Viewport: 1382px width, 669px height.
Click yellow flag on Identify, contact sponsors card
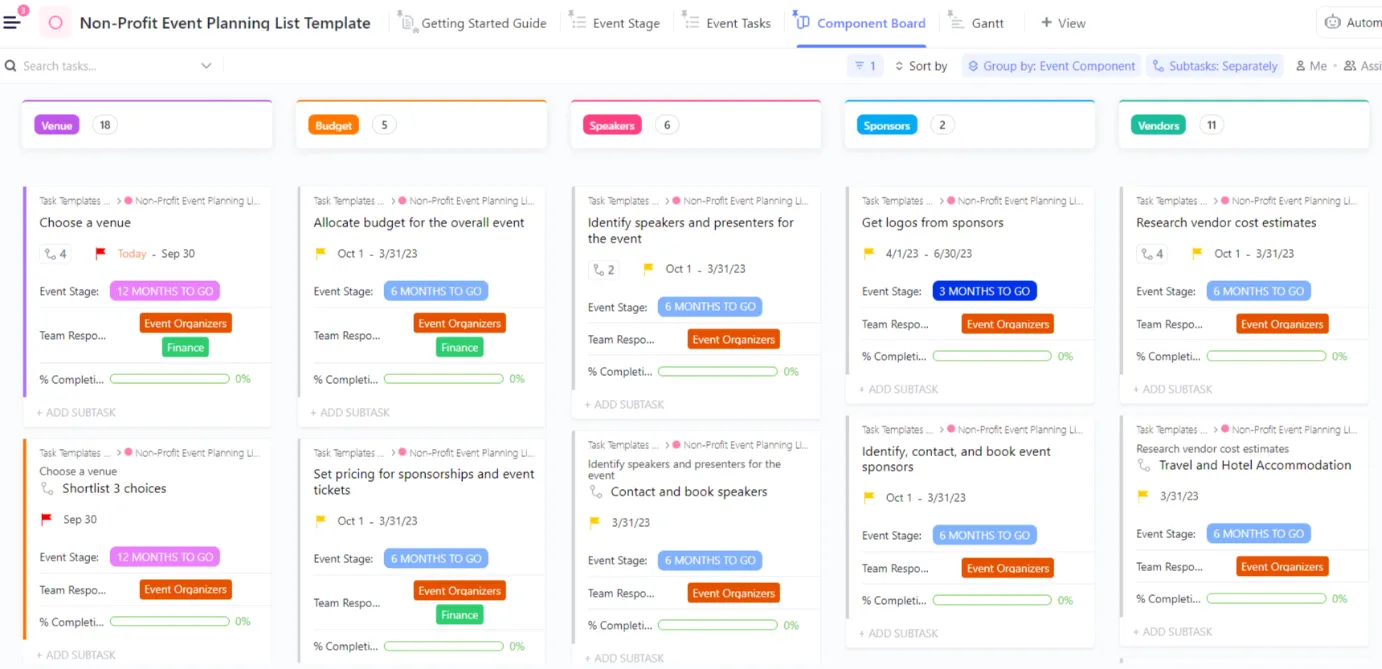(869, 497)
